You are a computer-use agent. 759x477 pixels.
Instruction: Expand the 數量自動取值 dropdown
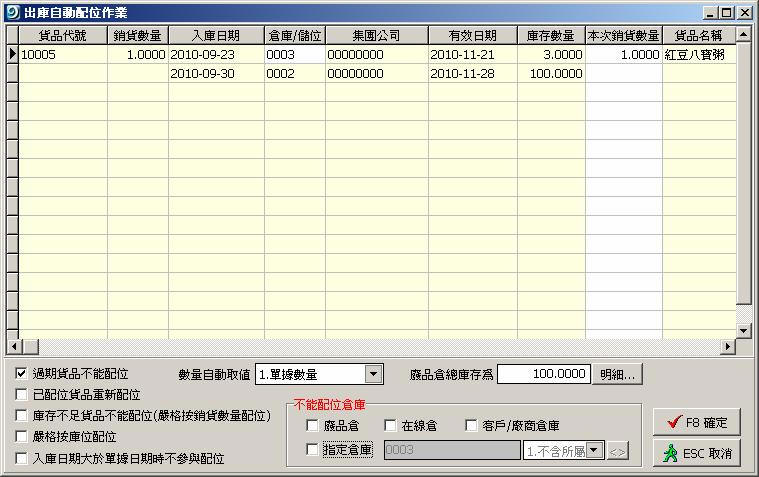pos(373,374)
